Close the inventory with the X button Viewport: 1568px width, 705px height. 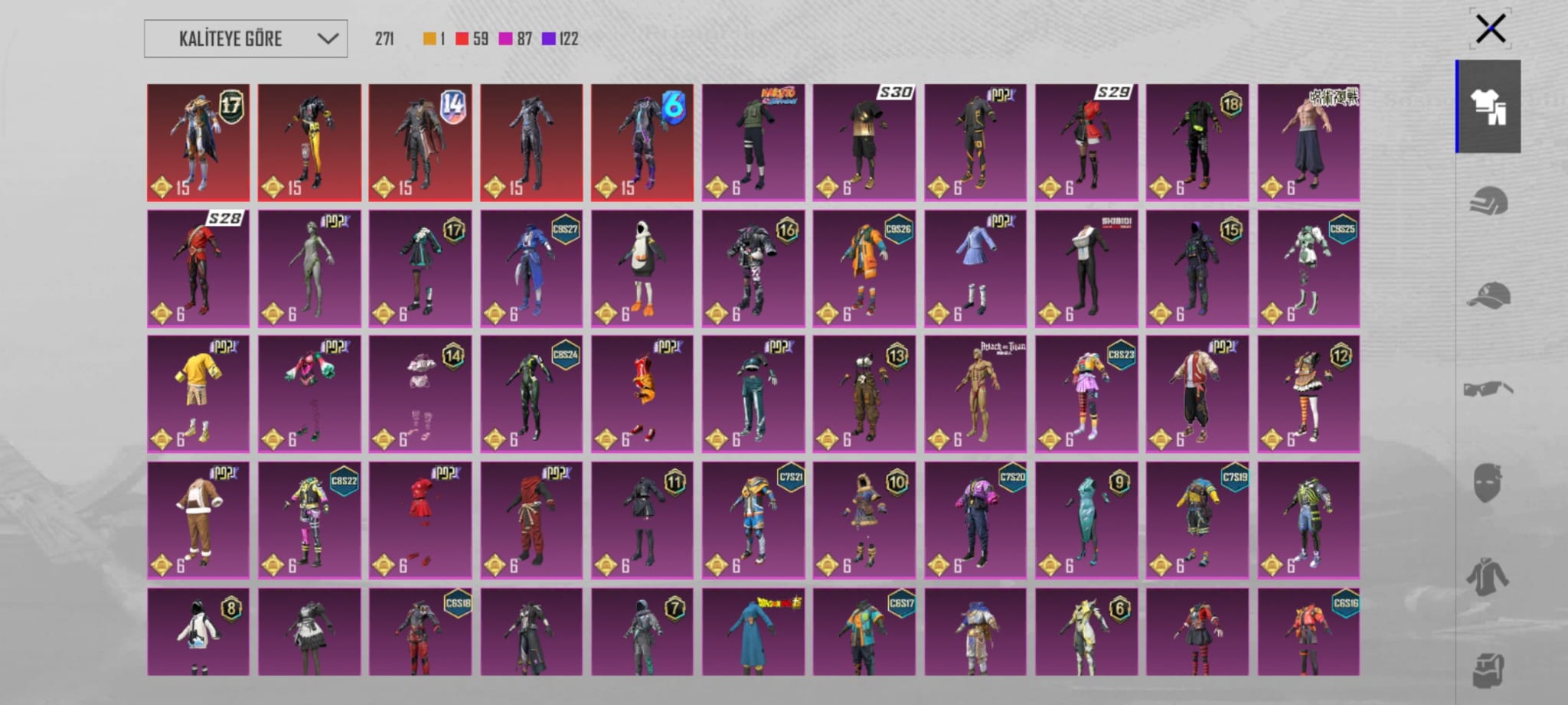pos(1490,29)
